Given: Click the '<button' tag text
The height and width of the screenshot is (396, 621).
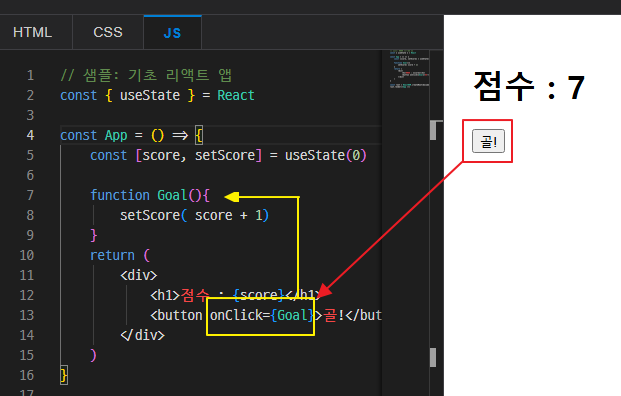Looking at the screenshot, I should [176, 315].
